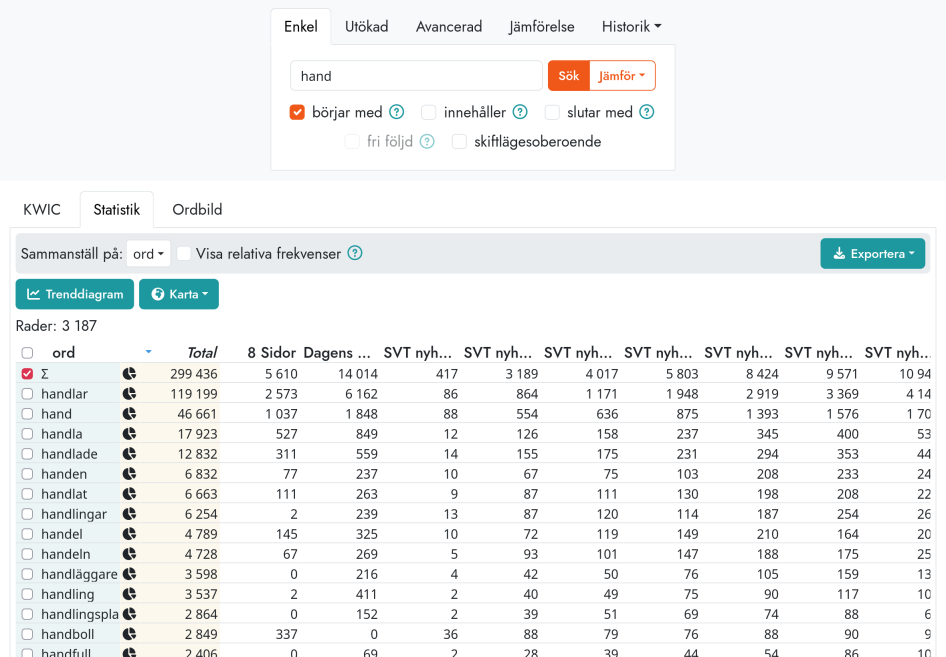The height and width of the screenshot is (657, 946).
Task: Sort by the ord column arrow
Action: pyautogui.click(x=148, y=352)
